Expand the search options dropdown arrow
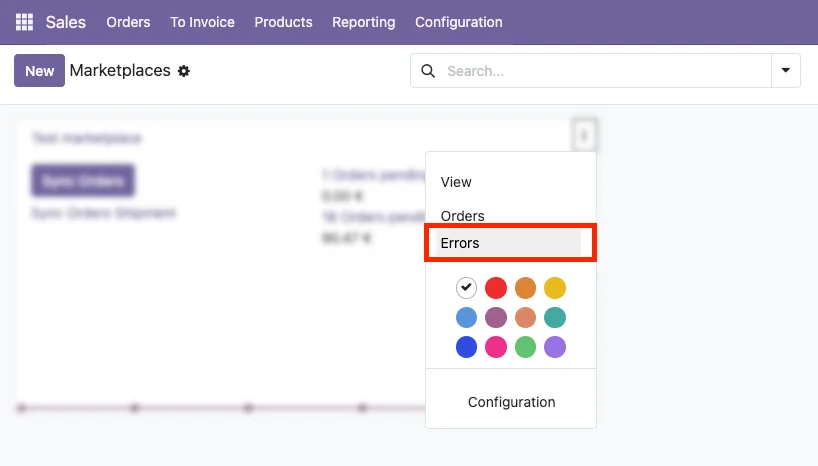Screen dimensions: 818x466 [x=785, y=71]
